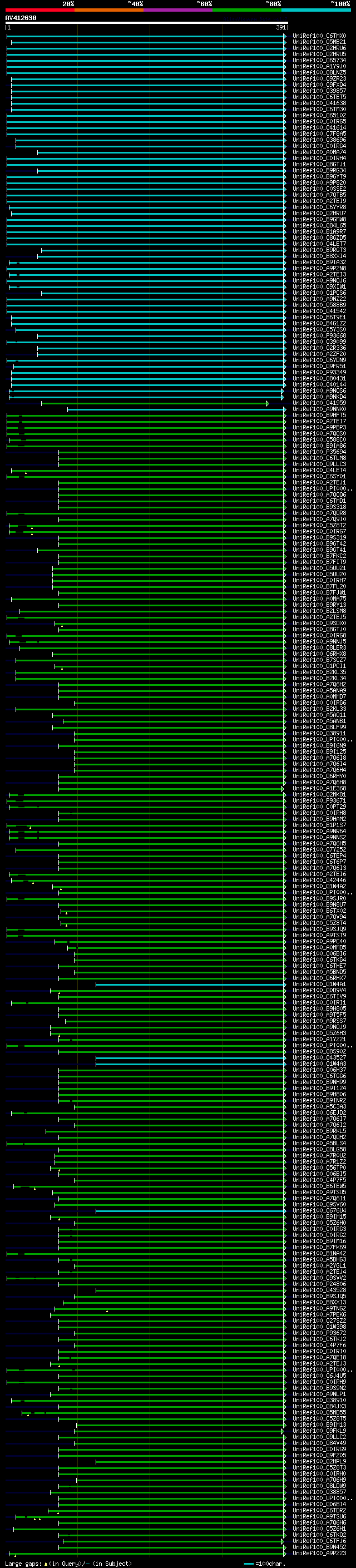Open hit UniRef100_B9HFT5

coord(319,416)
